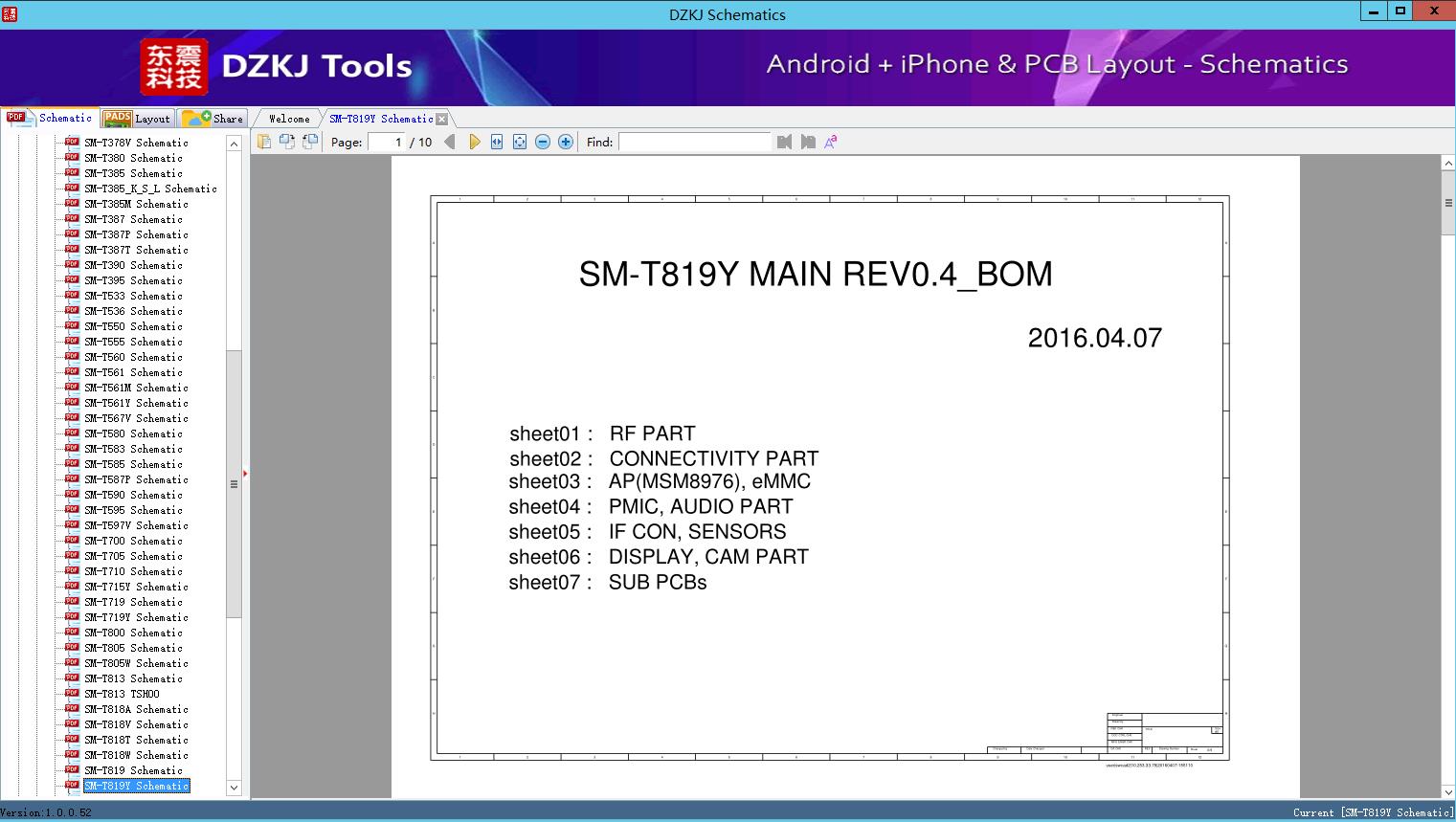Open SM-T813 TSHOO entry
This screenshot has height=822, width=1456.
point(122,694)
